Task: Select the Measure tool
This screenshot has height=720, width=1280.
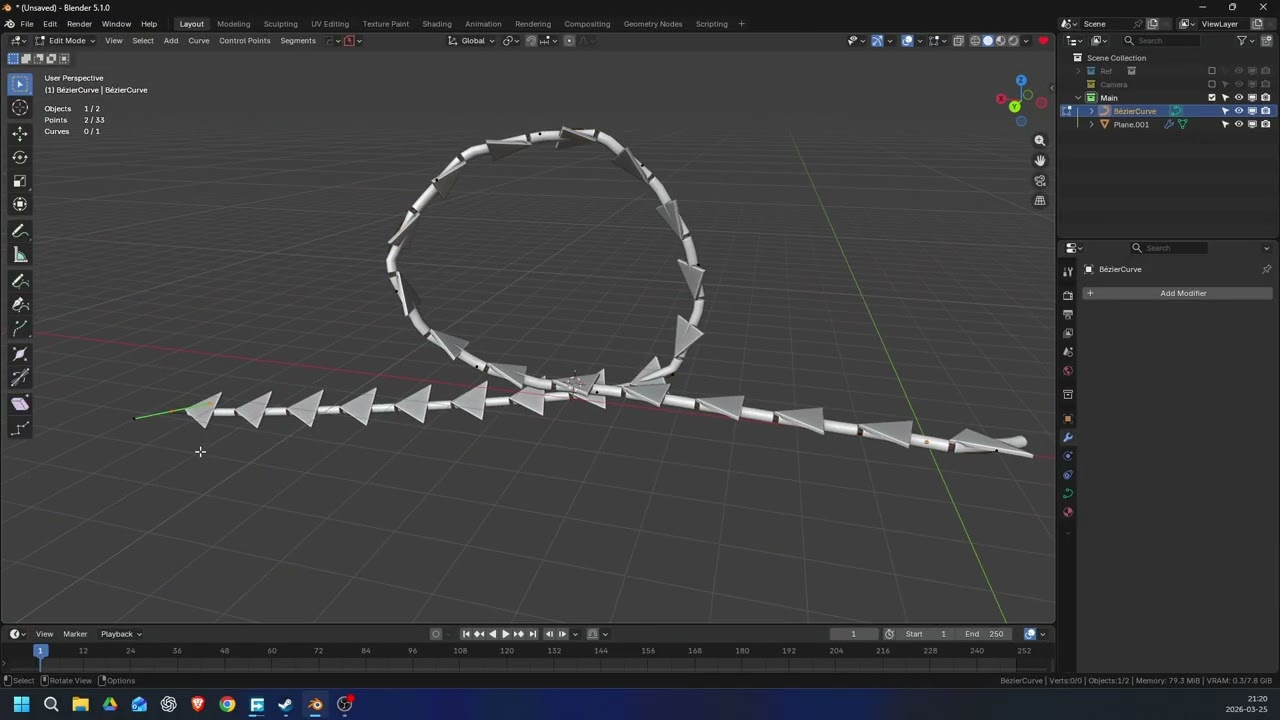Action: 20,255
